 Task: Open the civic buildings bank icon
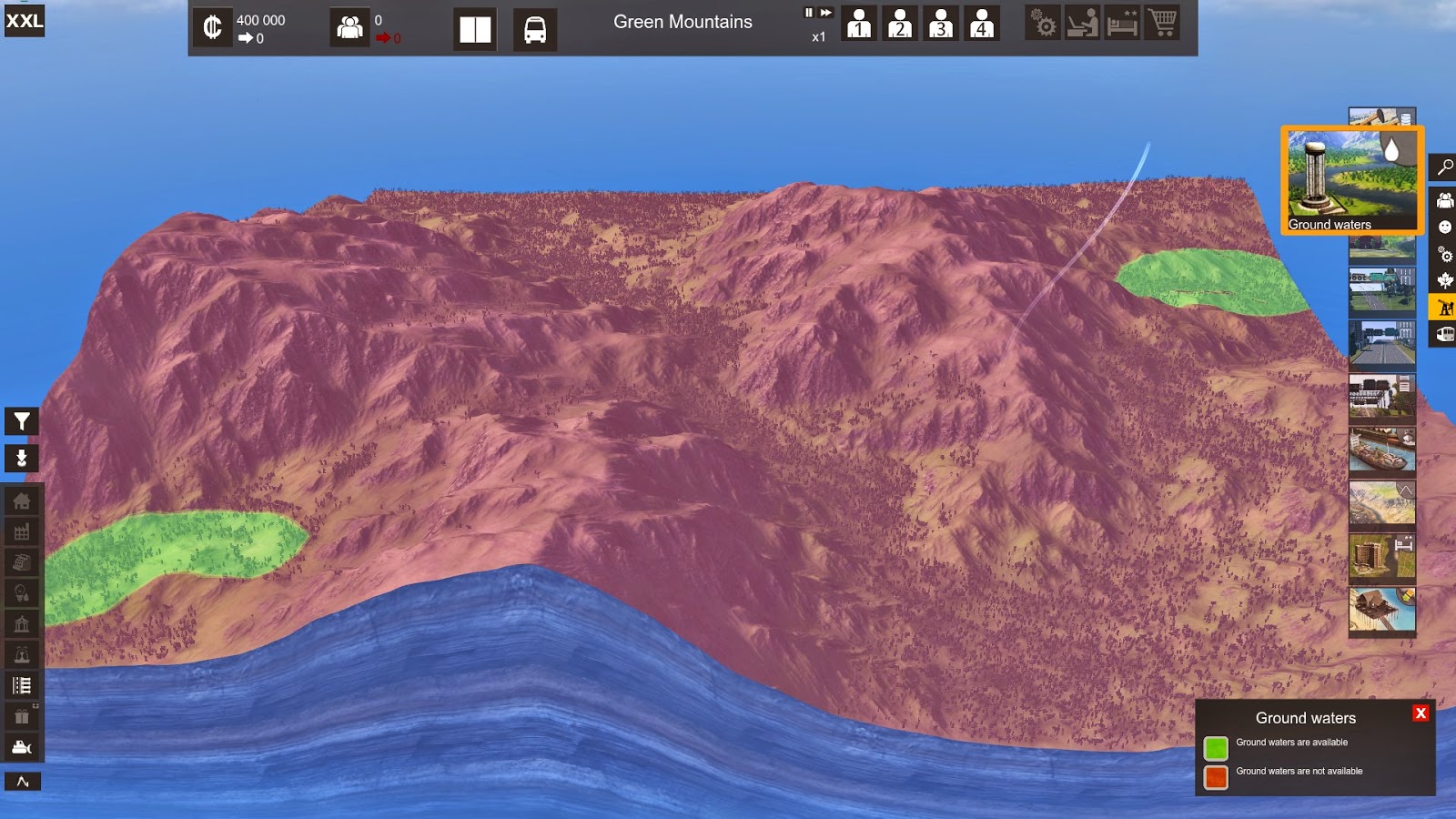pyautogui.click(x=22, y=624)
